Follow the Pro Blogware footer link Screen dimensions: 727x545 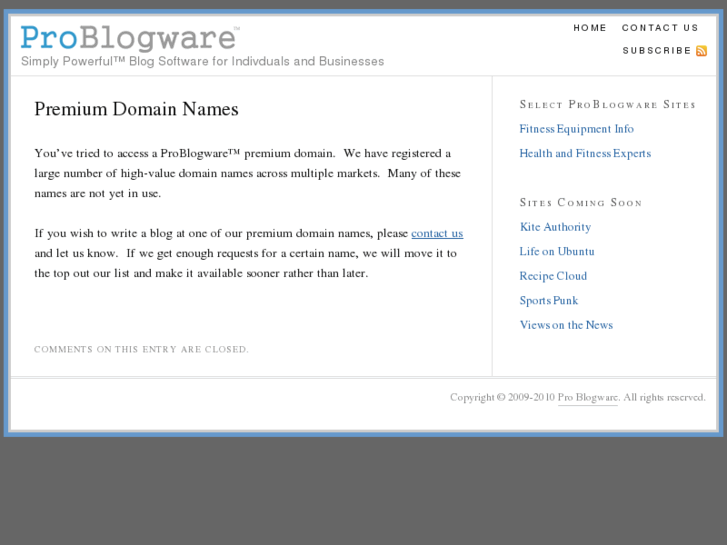point(587,398)
